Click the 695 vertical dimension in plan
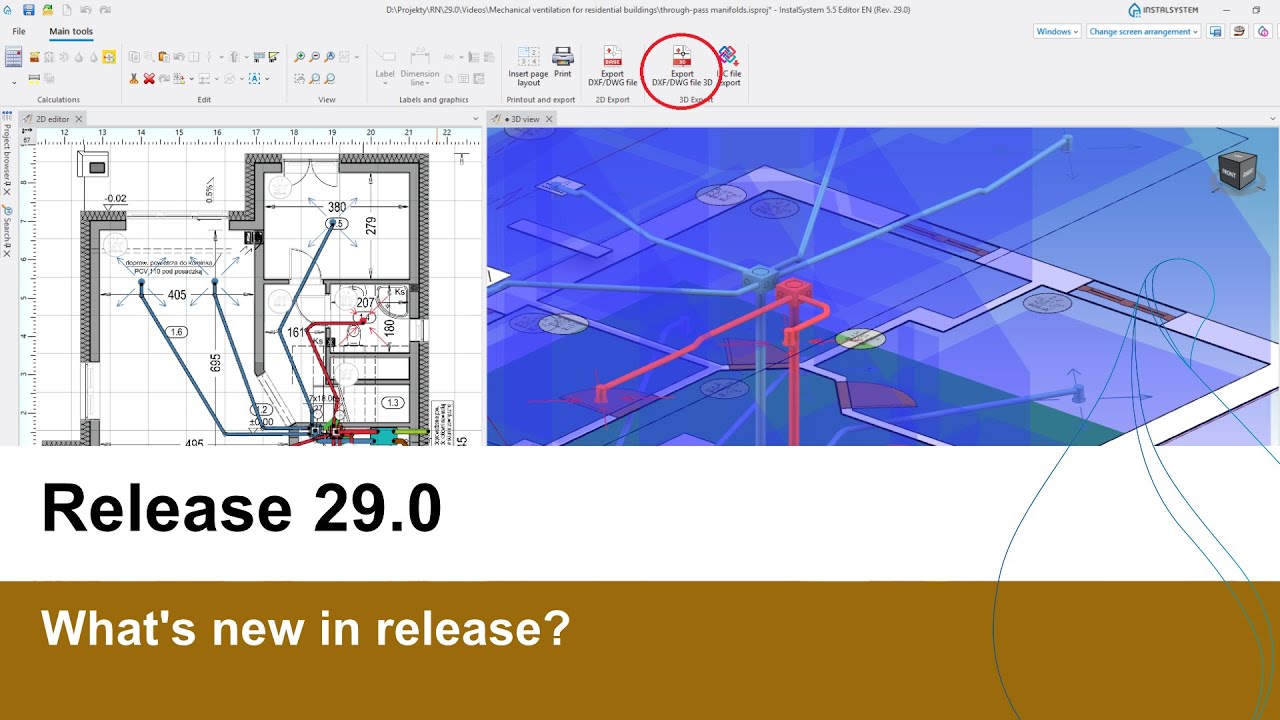Viewport: 1280px width, 720px height. (215, 362)
